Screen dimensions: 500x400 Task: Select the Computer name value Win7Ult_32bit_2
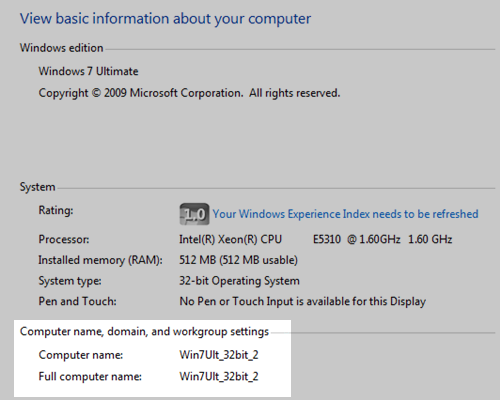219,355
